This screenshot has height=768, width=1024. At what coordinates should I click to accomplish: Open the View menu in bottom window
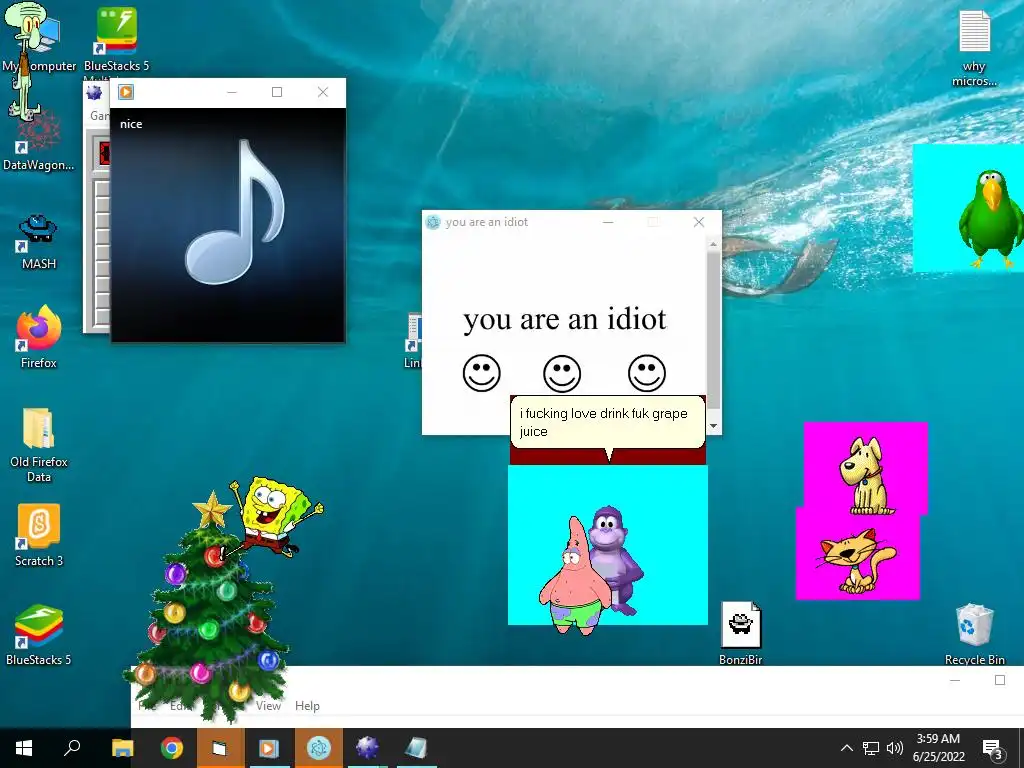pyautogui.click(x=268, y=706)
